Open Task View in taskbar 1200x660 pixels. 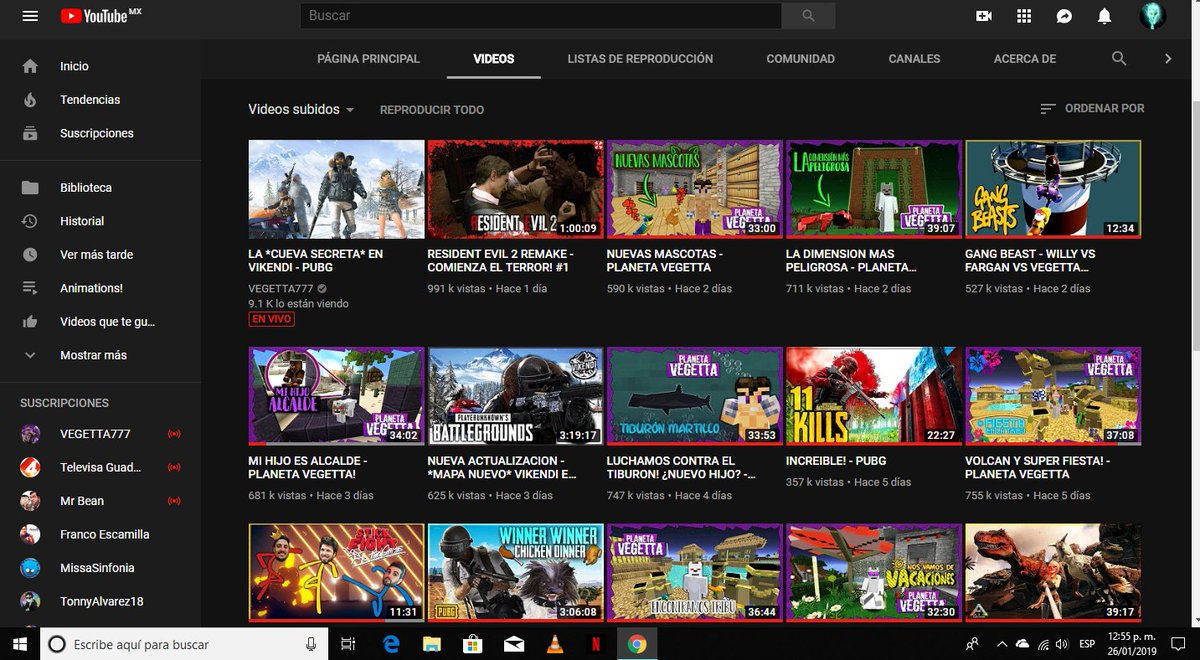[348, 644]
